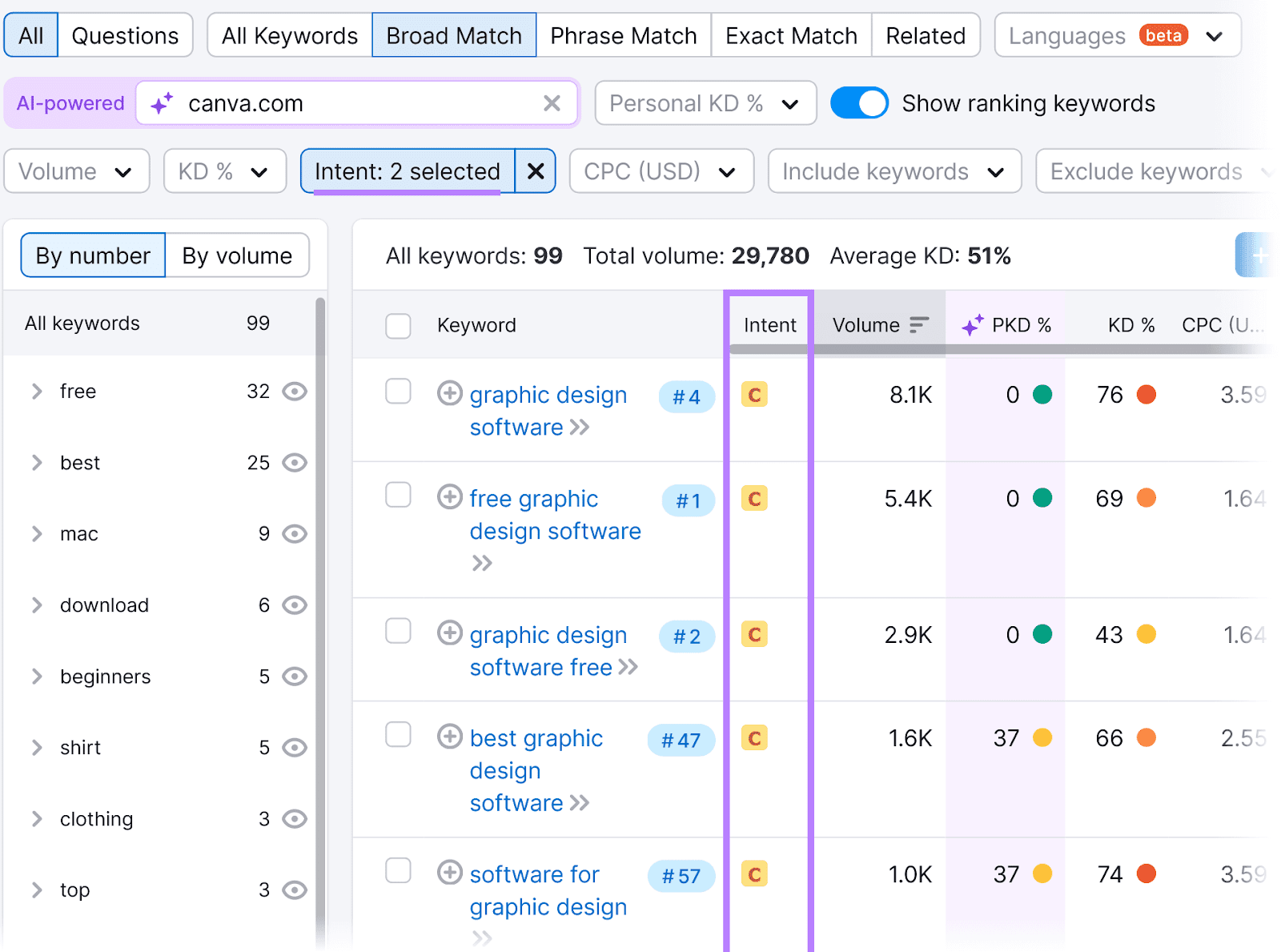
Task: Switch sorting to By volume
Action: click(x=236, y=255)
